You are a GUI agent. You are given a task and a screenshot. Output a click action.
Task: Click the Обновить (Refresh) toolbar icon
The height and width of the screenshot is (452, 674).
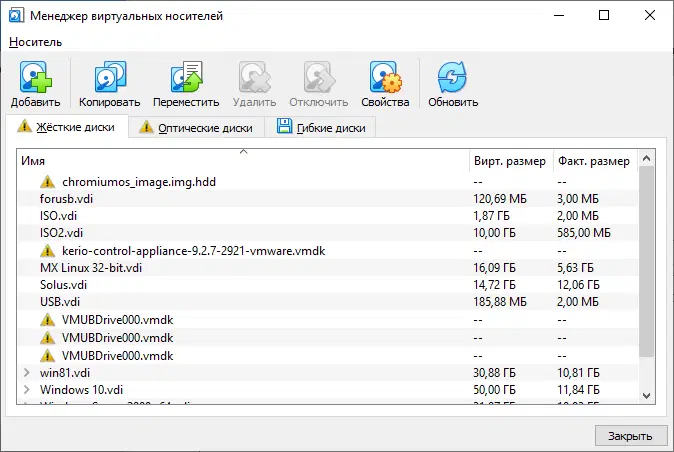click(x=453, y=78)
